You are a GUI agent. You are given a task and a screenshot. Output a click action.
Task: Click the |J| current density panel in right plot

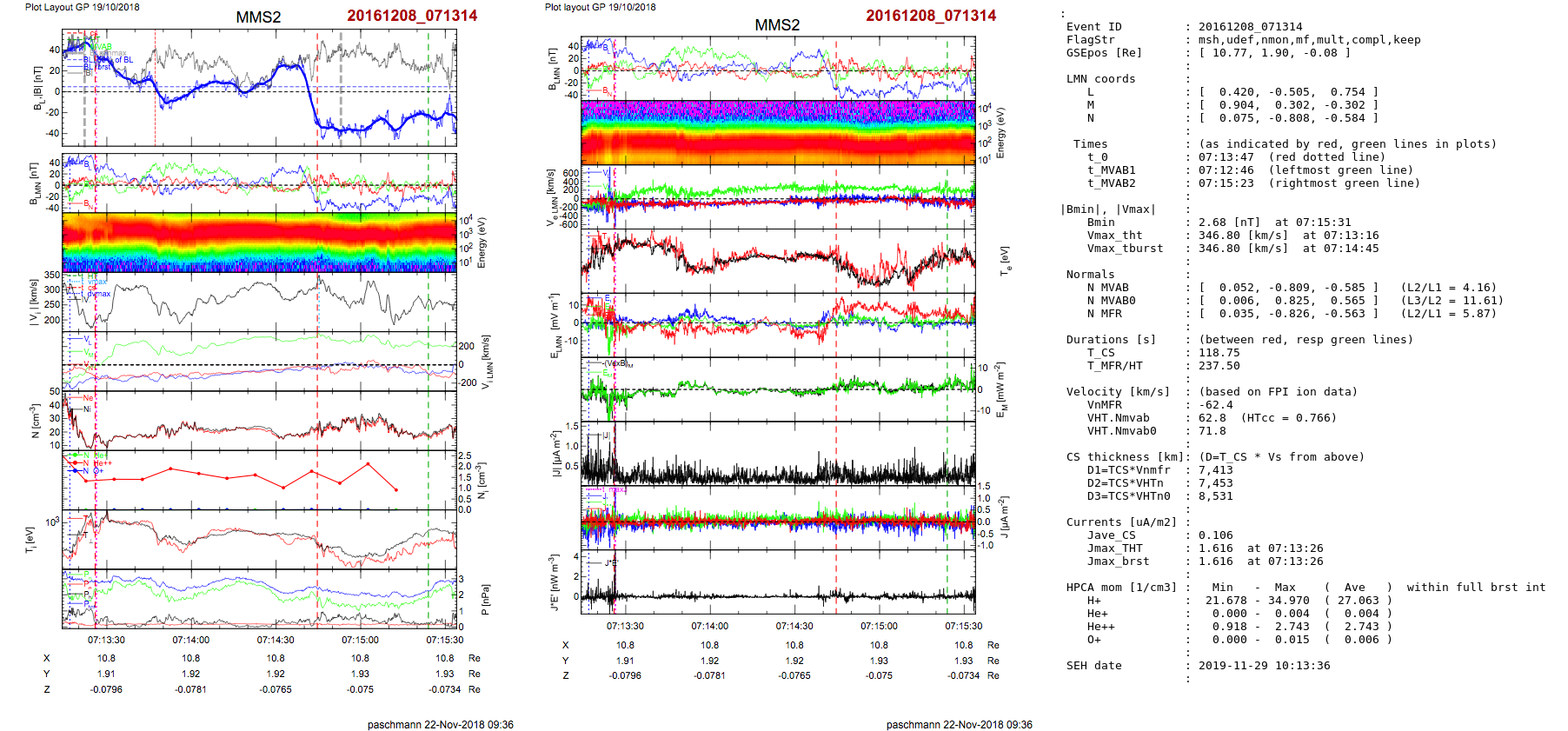pyautogui.click(x=778, y=454)
